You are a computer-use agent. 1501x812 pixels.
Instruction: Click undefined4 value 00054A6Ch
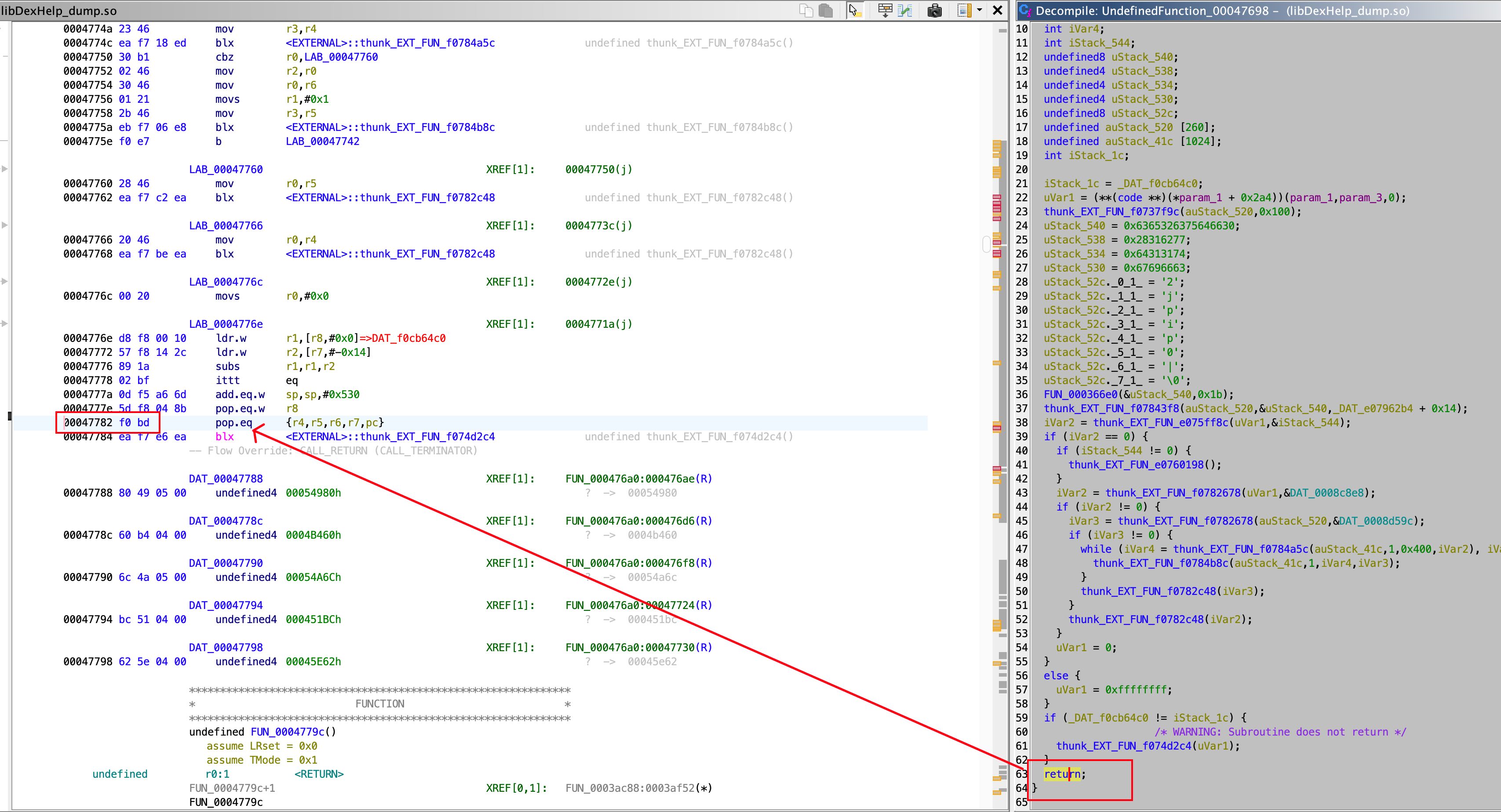tap(313, 576)
